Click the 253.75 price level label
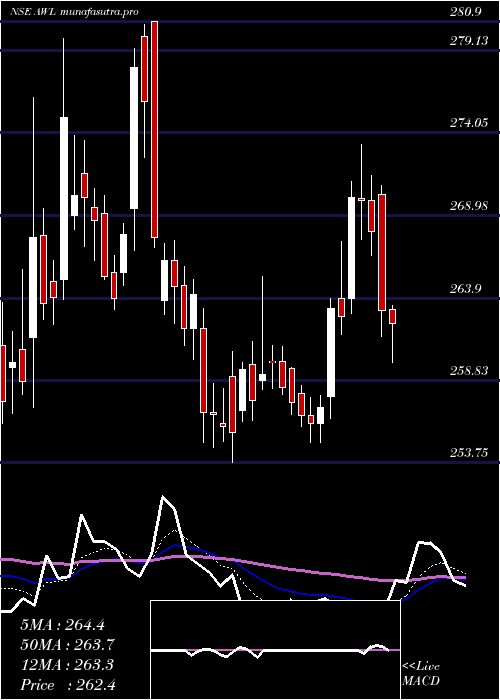The height and width of the screenshot is (700, 500). click(469, 453)
